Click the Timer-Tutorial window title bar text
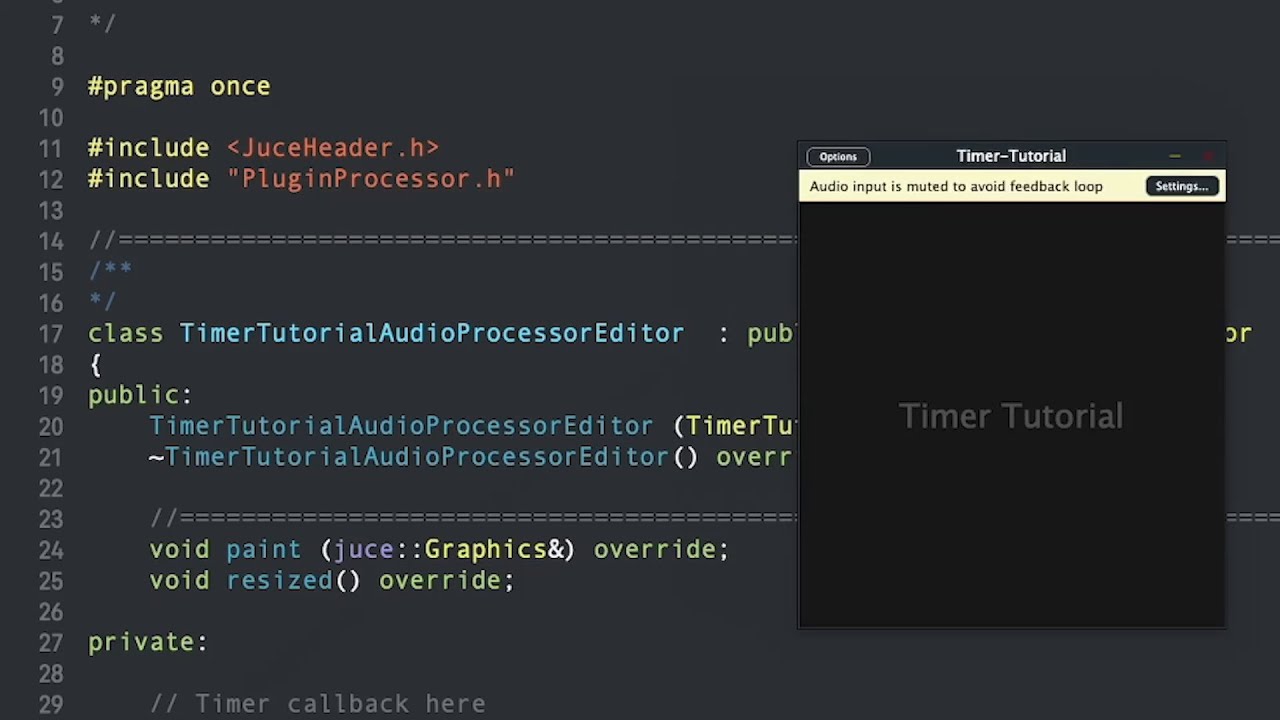This screenshot has height=720, width=1280. pyautogui.click(x=1011, y=156)
